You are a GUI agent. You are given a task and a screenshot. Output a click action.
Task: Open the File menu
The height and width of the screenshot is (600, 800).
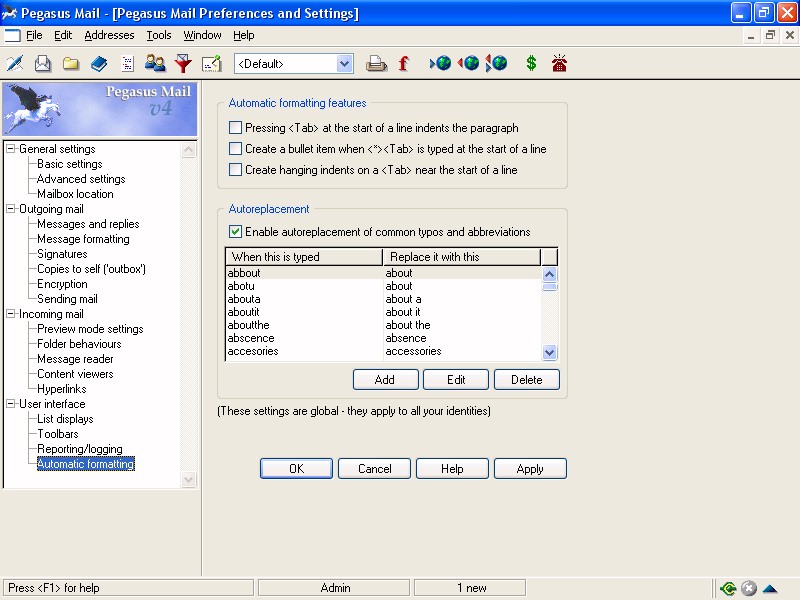pyautogui.click(x=34, y=35)
